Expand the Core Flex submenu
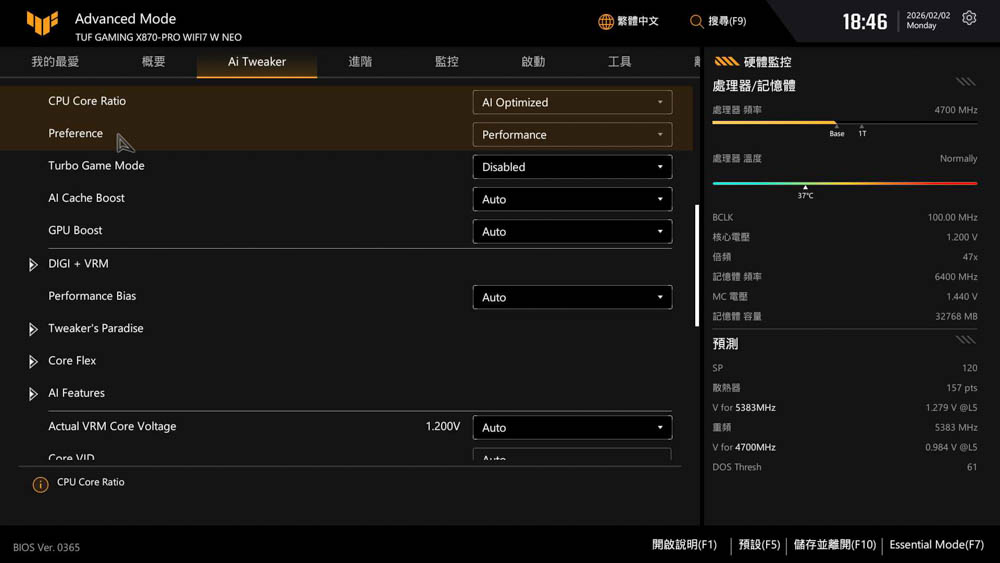The width and height of the screenshot is (1000, 563). tap(33, 362)
